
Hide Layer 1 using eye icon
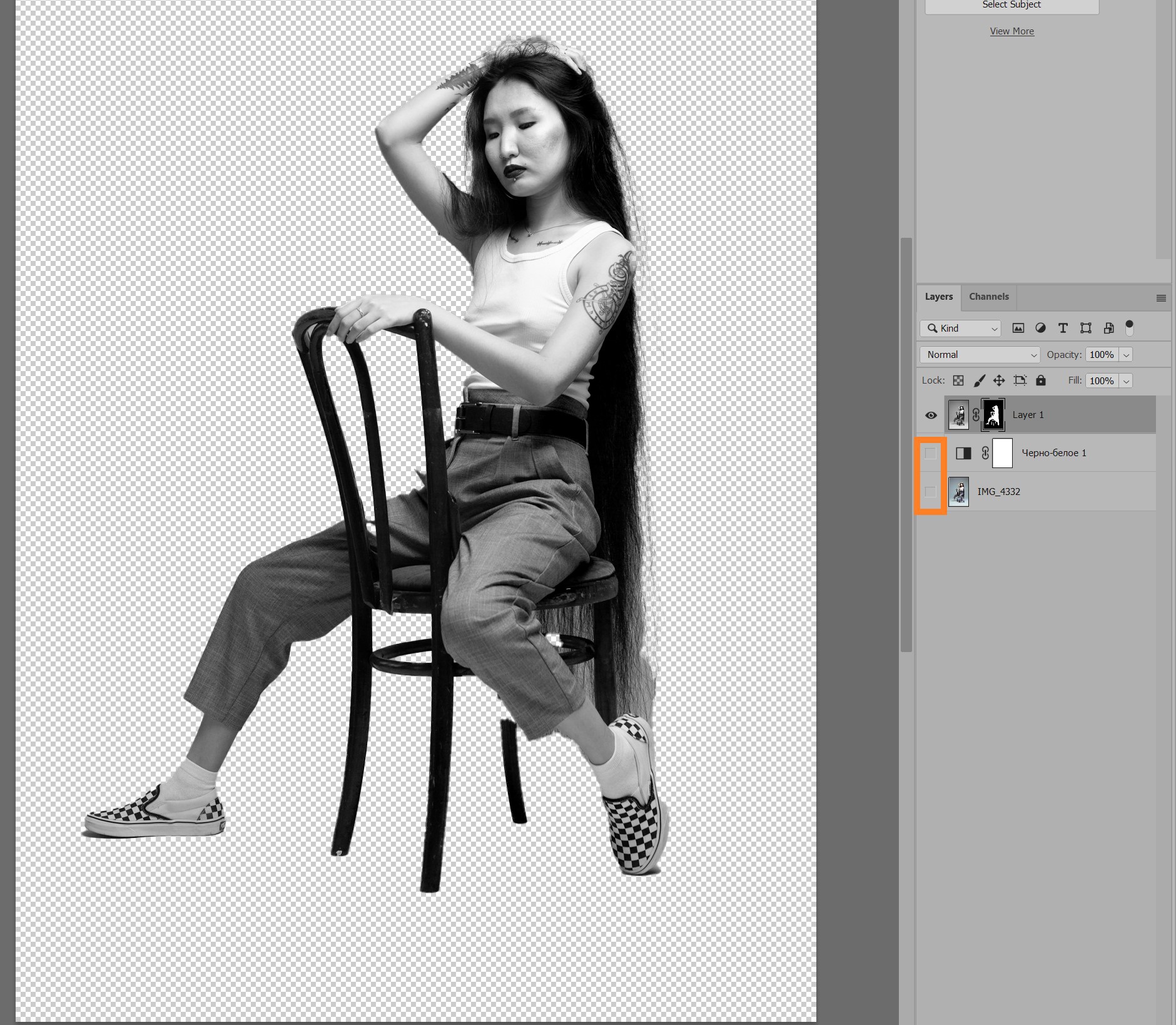pos(931,415)
